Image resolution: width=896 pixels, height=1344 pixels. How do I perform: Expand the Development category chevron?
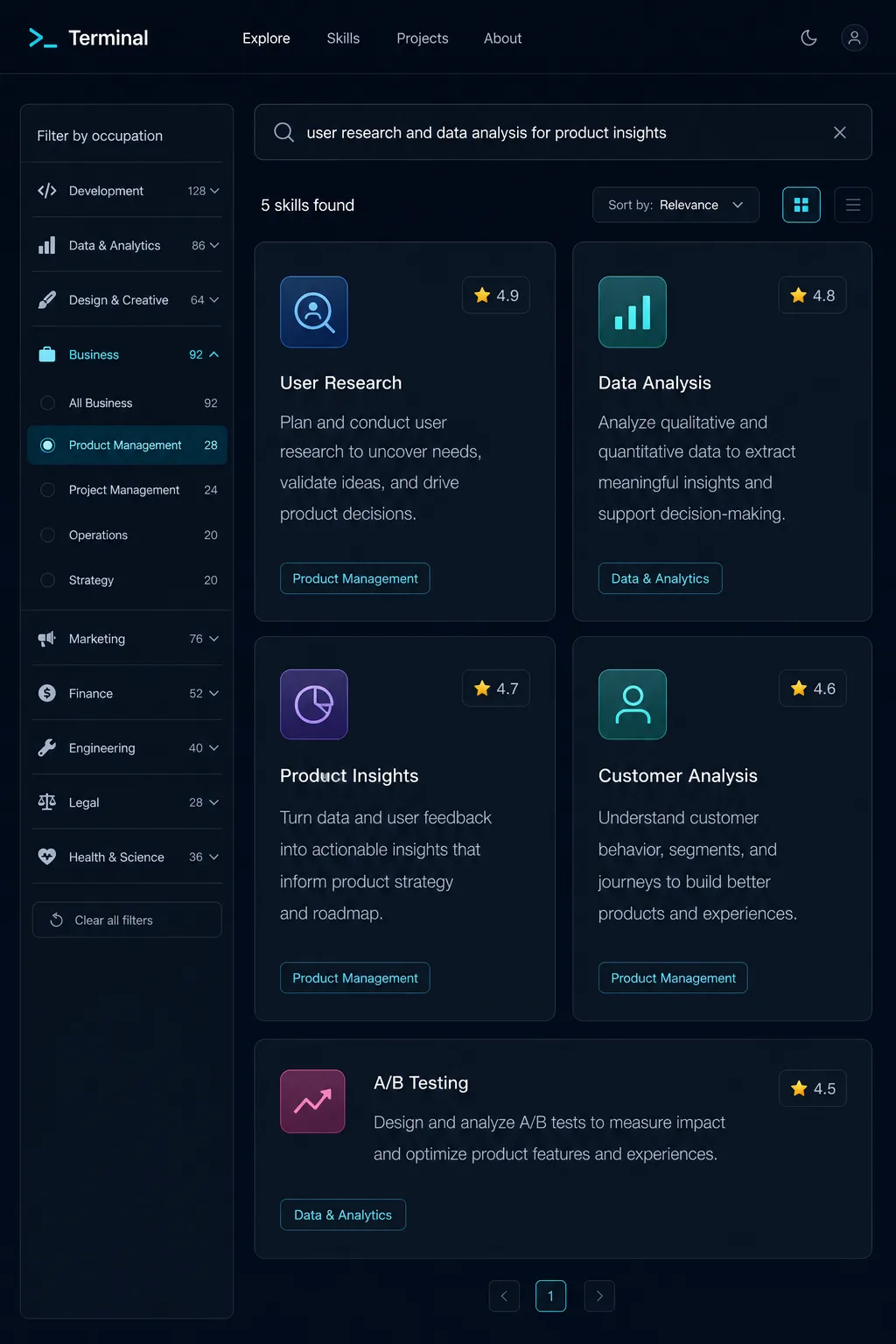click(x=214, y=191)
